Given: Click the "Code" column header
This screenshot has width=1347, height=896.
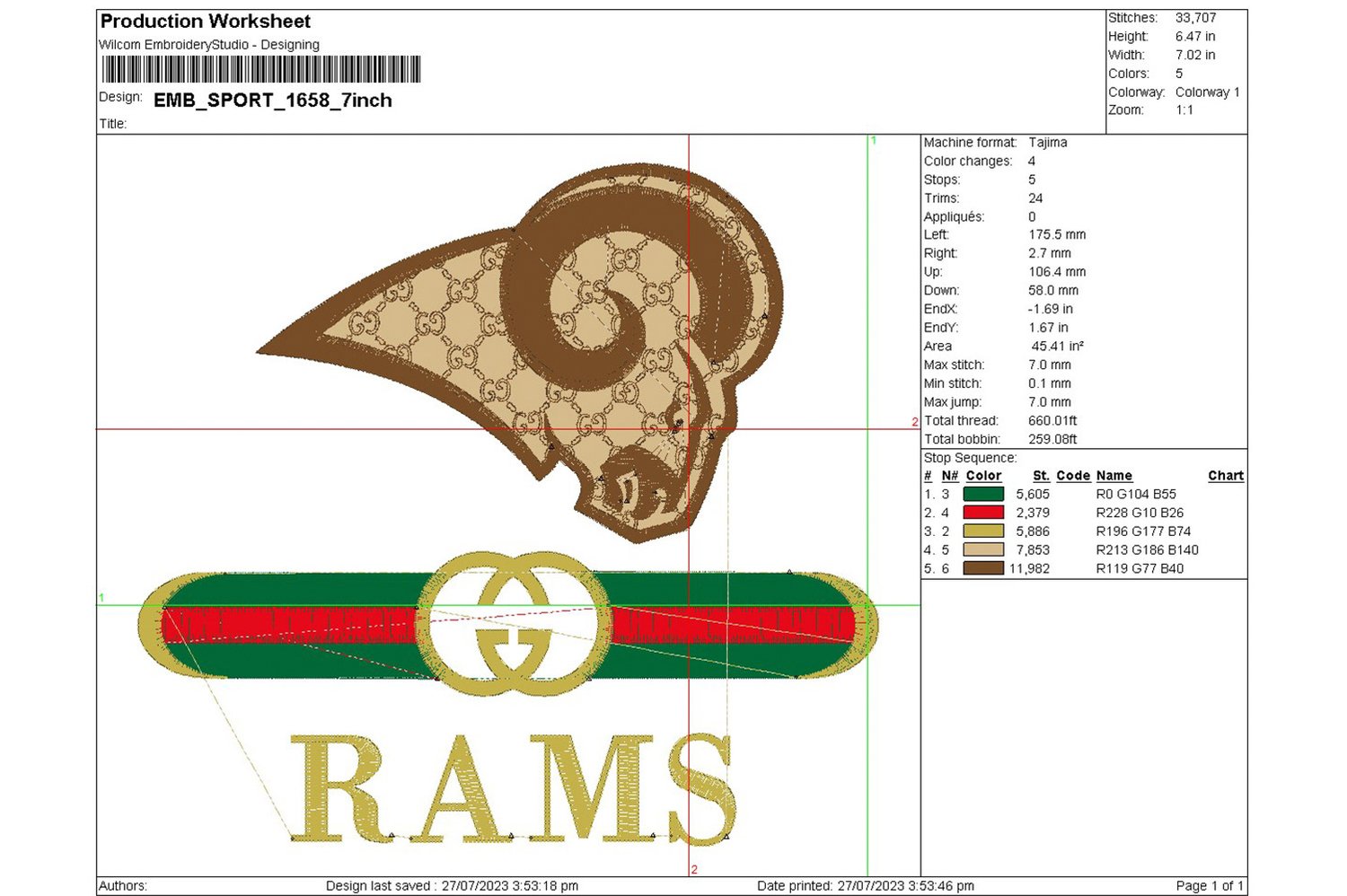Looking at the screenshot, I should pos(1073,476).
